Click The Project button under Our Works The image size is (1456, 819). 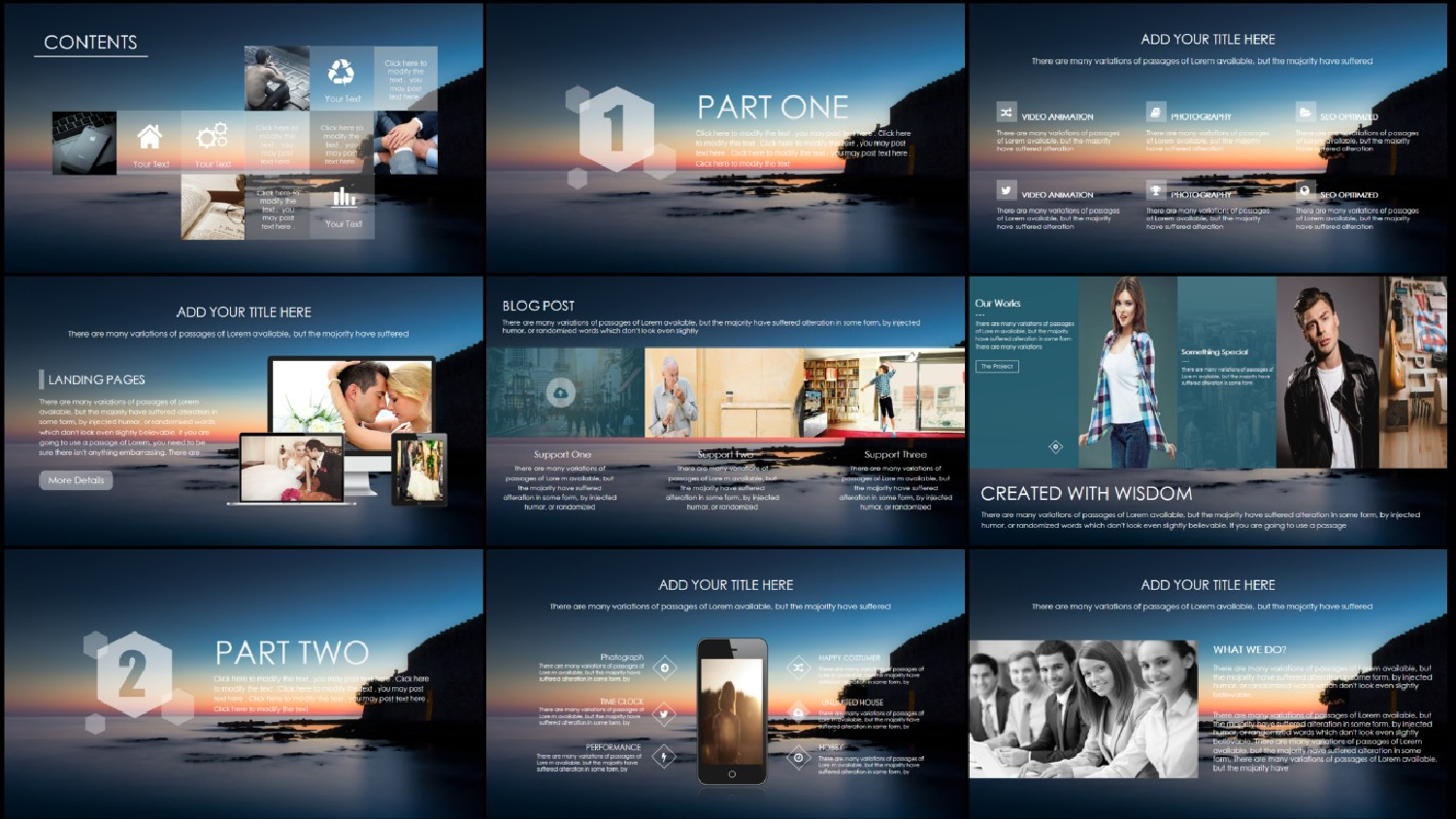click(x=997, y=366)
